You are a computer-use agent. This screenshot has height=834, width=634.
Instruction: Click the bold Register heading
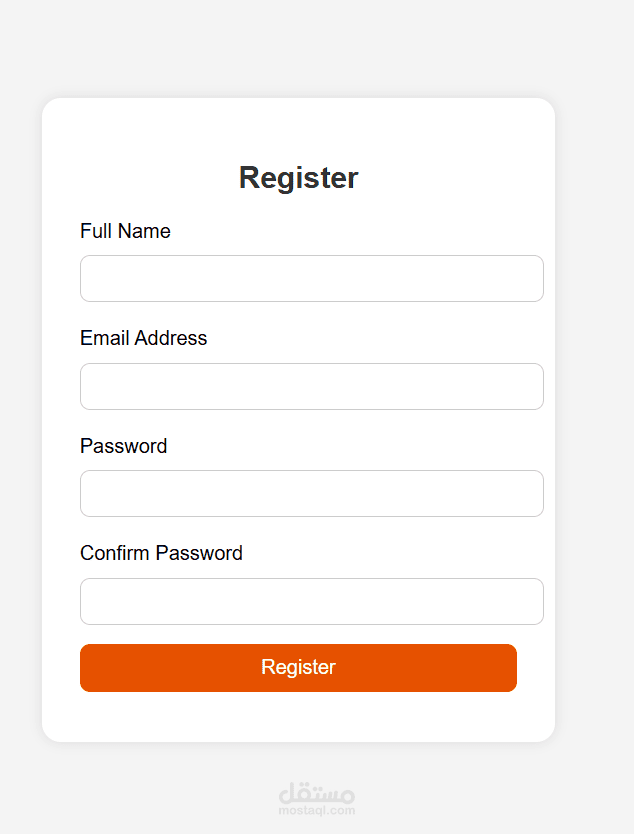point(298,178)
